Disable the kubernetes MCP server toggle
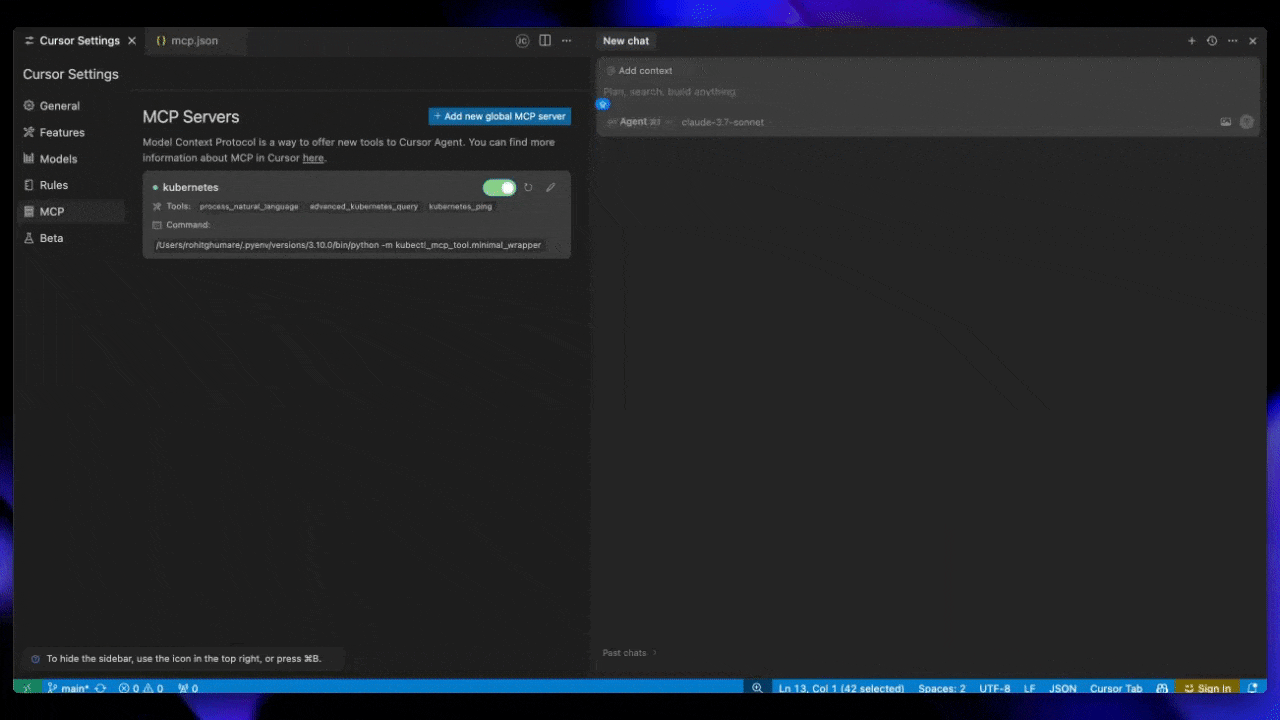This screenshot has width=1280, height=720. 499,187
